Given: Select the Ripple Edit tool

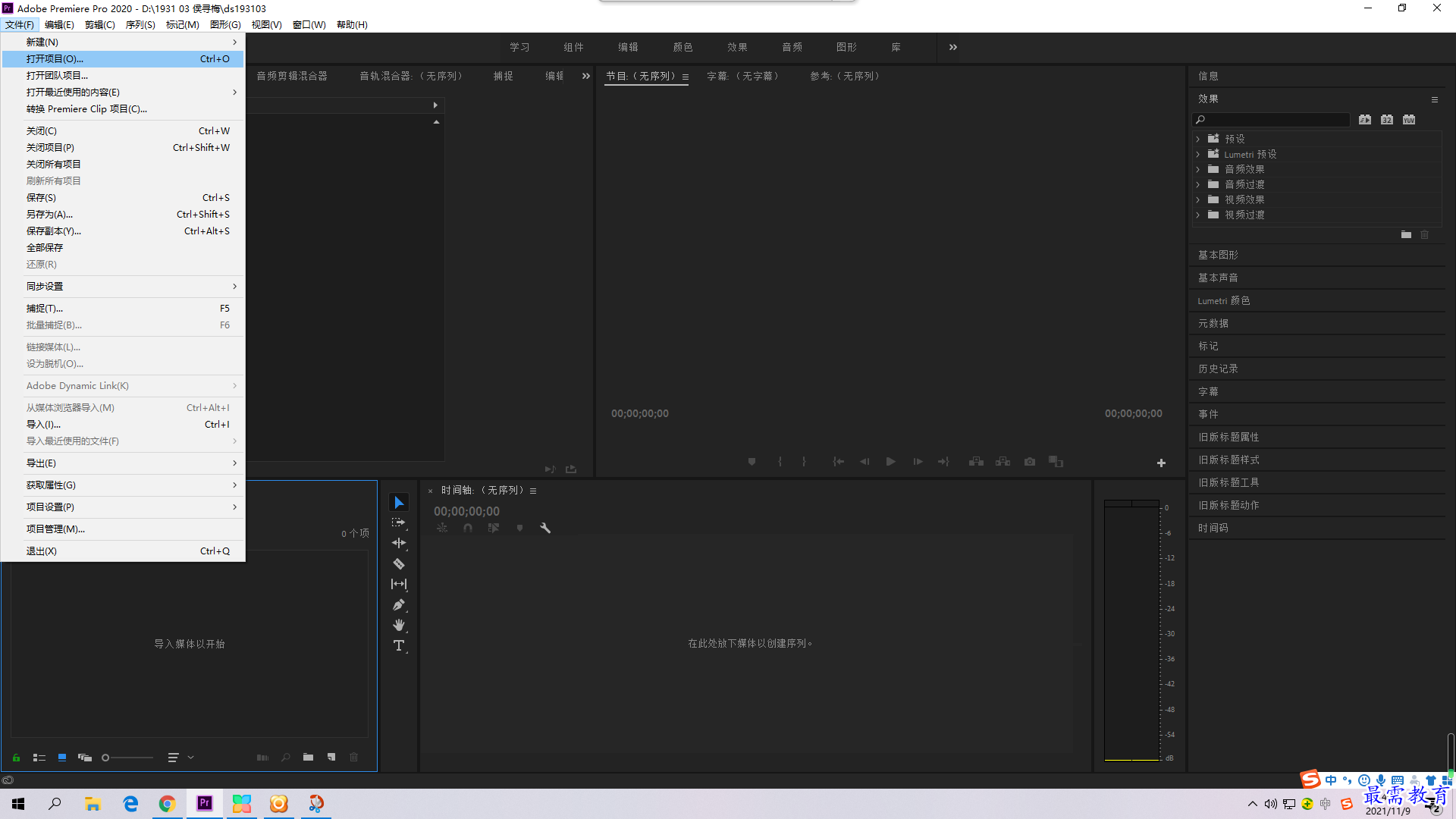Looking at the screenshot, I should click(x=399, y=543).
